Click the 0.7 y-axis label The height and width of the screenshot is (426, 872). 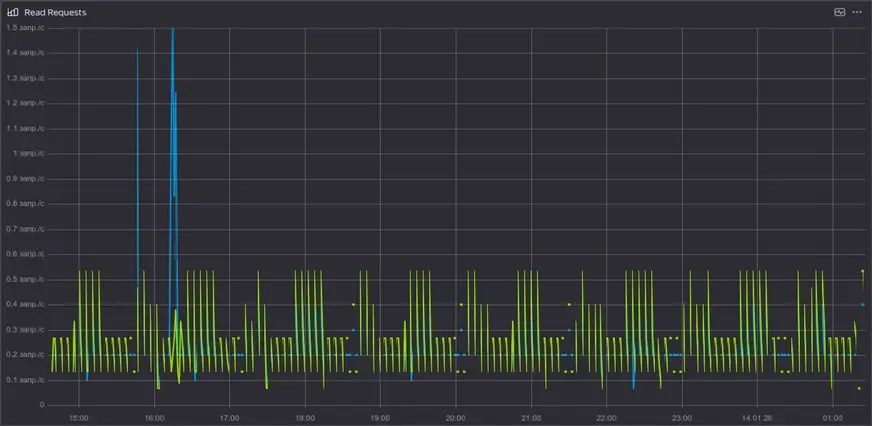click(26, 229)
